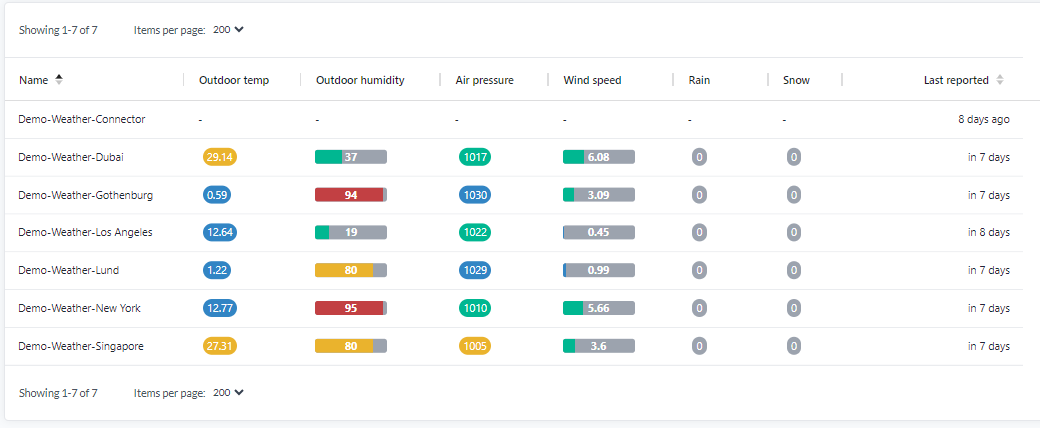Image resolution: width=1040 pixels, height=428 pixels.
Task: Click Lund outdoor temp badge 1.22
Action: [x=219, y=270]
